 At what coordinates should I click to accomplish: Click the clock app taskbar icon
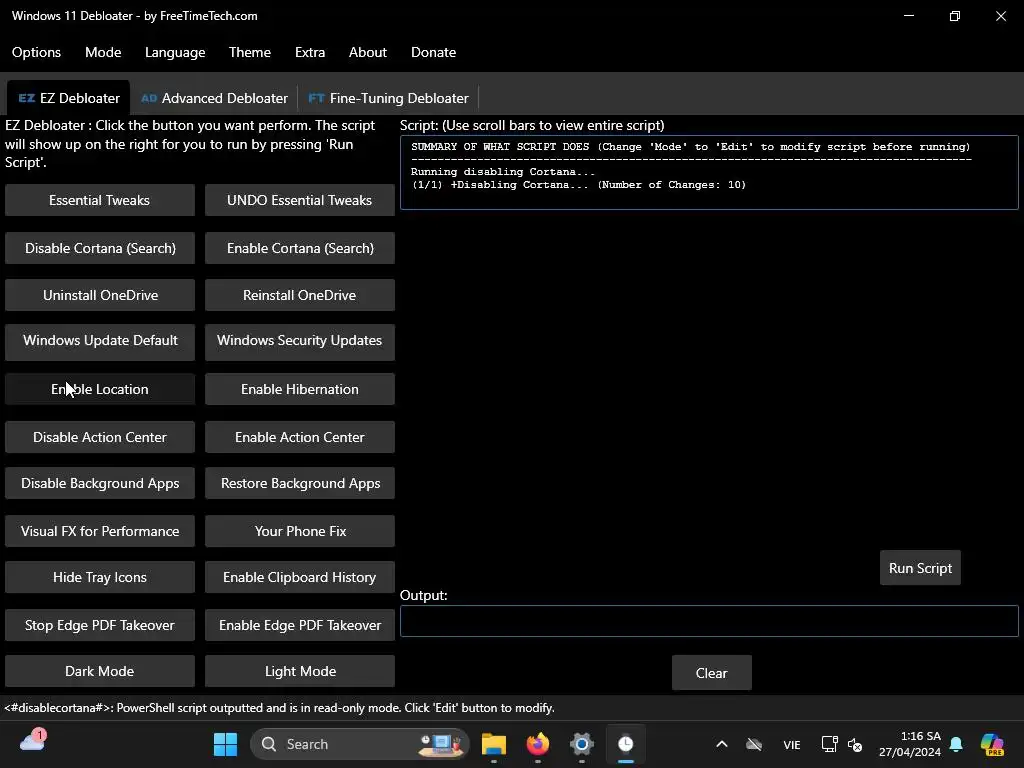(x=626, y=744)
